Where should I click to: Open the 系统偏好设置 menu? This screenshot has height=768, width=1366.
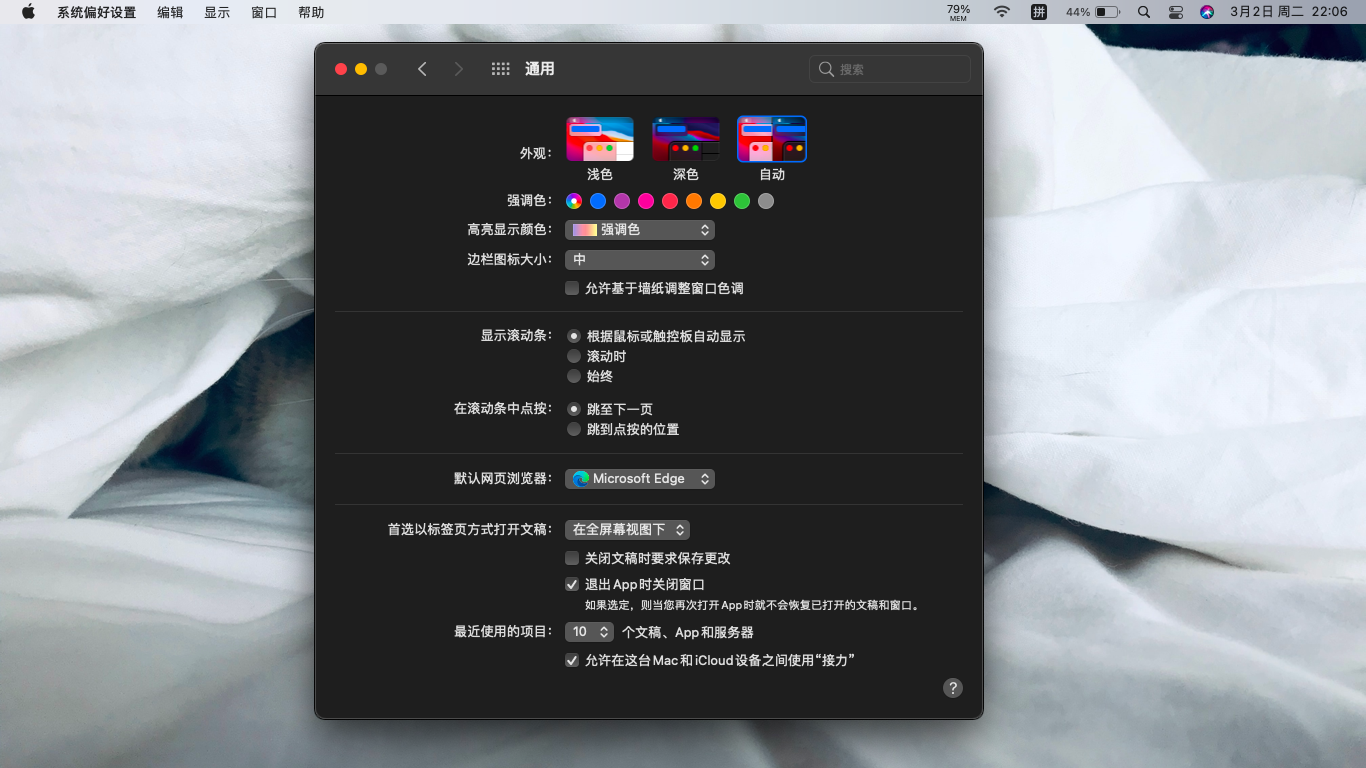click(96, 12)
